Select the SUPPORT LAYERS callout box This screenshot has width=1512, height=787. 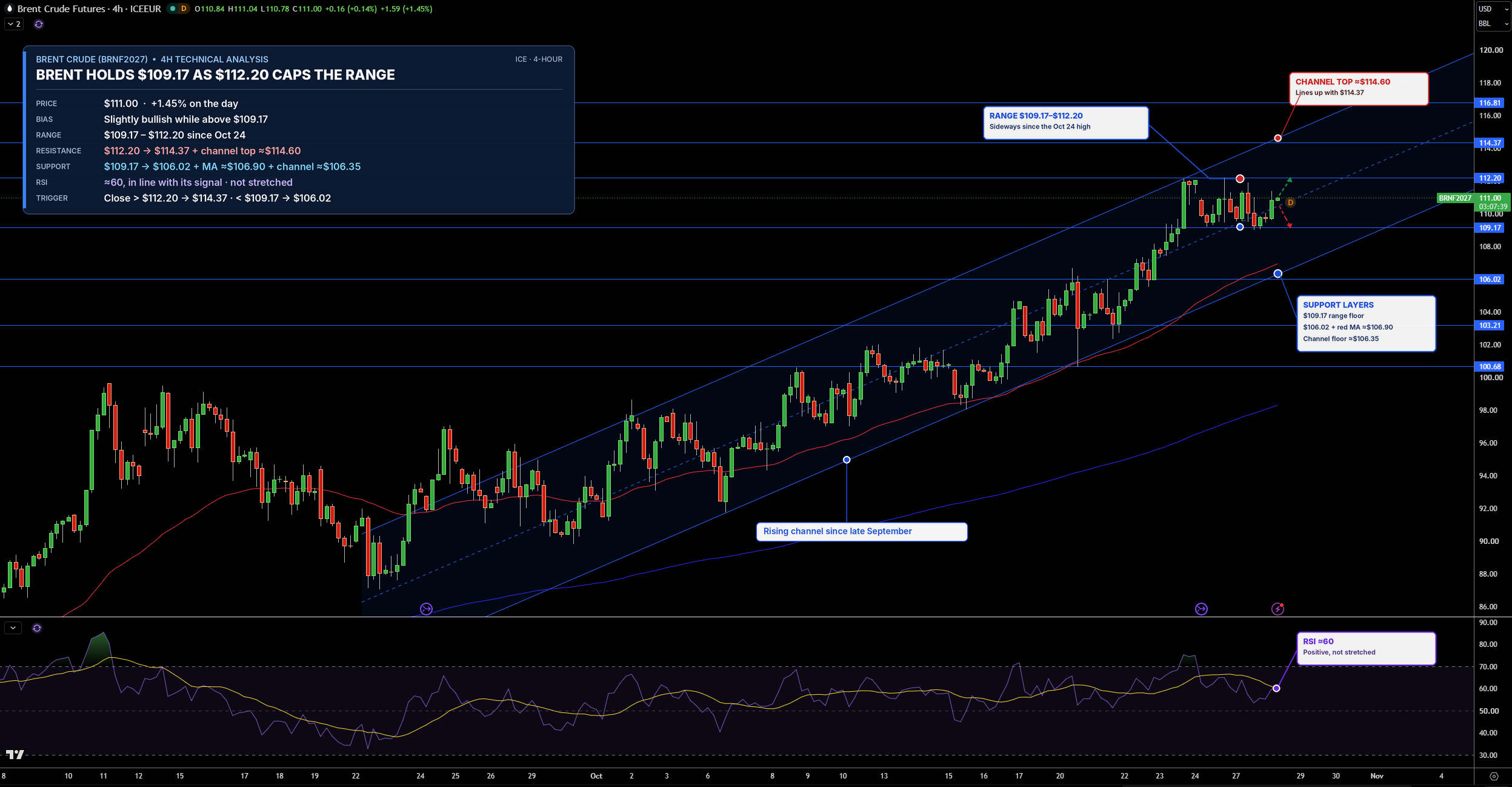[x=1366, y=324]
